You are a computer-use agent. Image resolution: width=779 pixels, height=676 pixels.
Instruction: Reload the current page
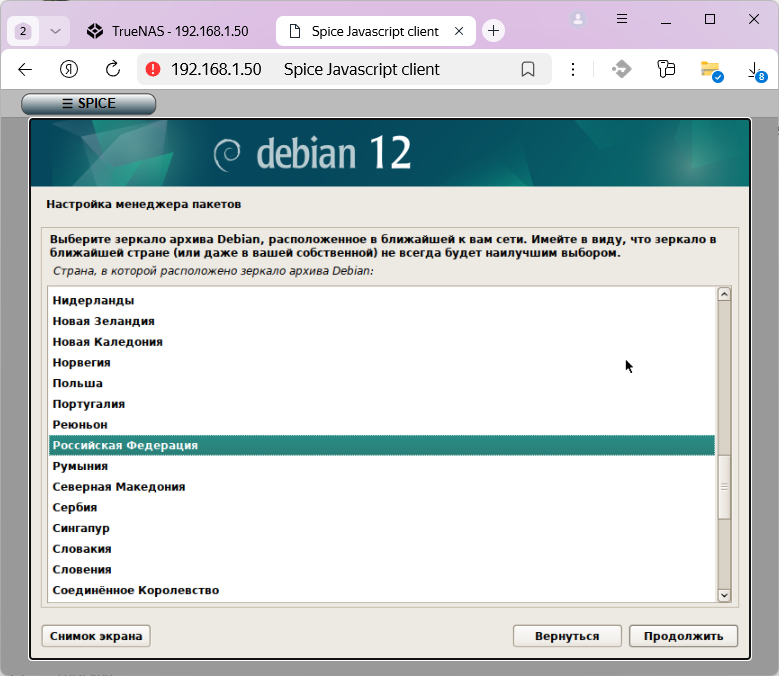[x=113, y=70]
